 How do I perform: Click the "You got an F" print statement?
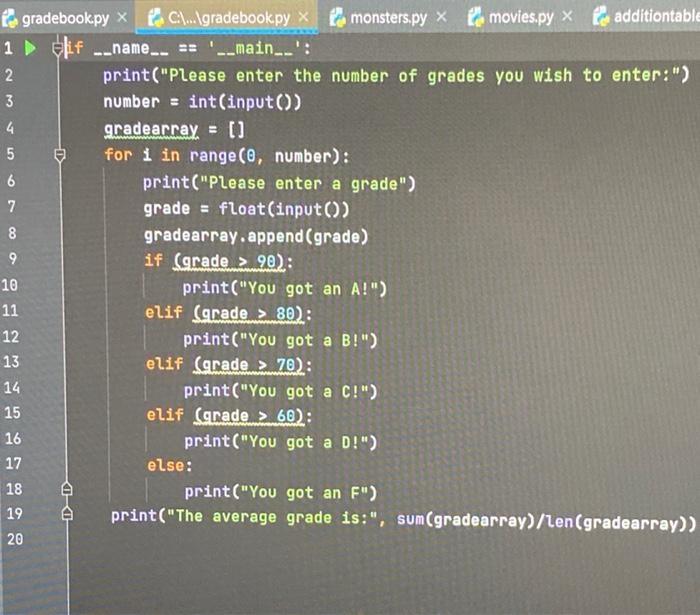click(281, 493)
